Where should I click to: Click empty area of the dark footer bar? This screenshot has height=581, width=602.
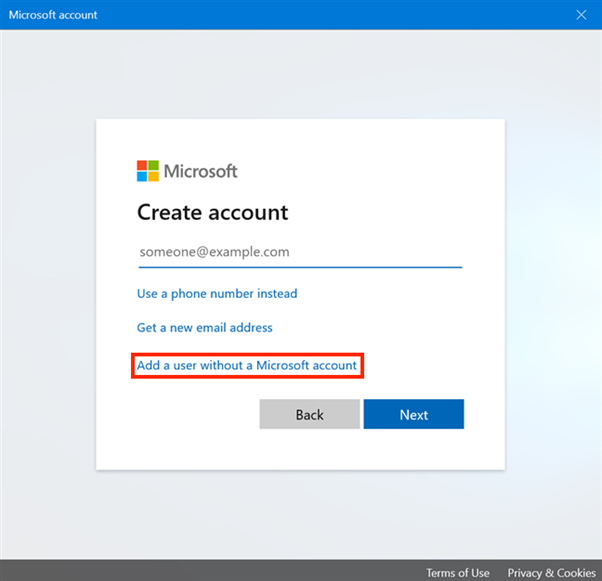point(200,571)
